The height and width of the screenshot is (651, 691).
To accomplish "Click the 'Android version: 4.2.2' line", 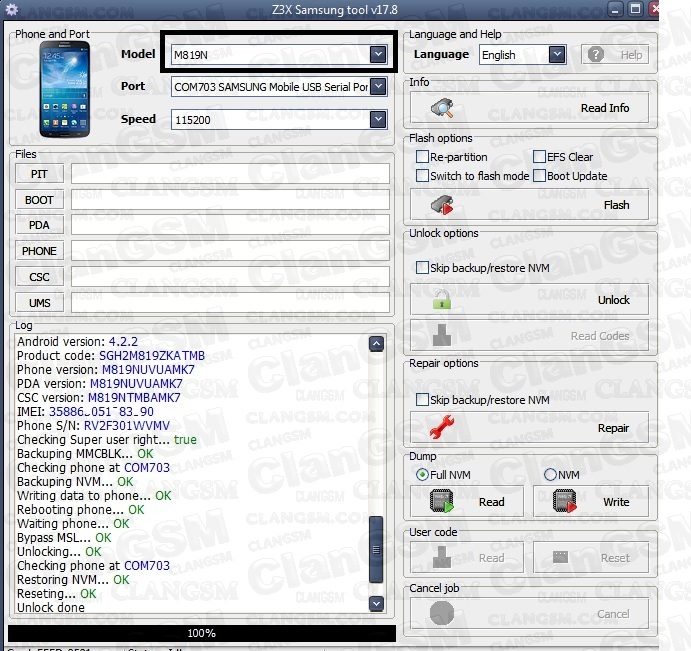I will (77, 341).
